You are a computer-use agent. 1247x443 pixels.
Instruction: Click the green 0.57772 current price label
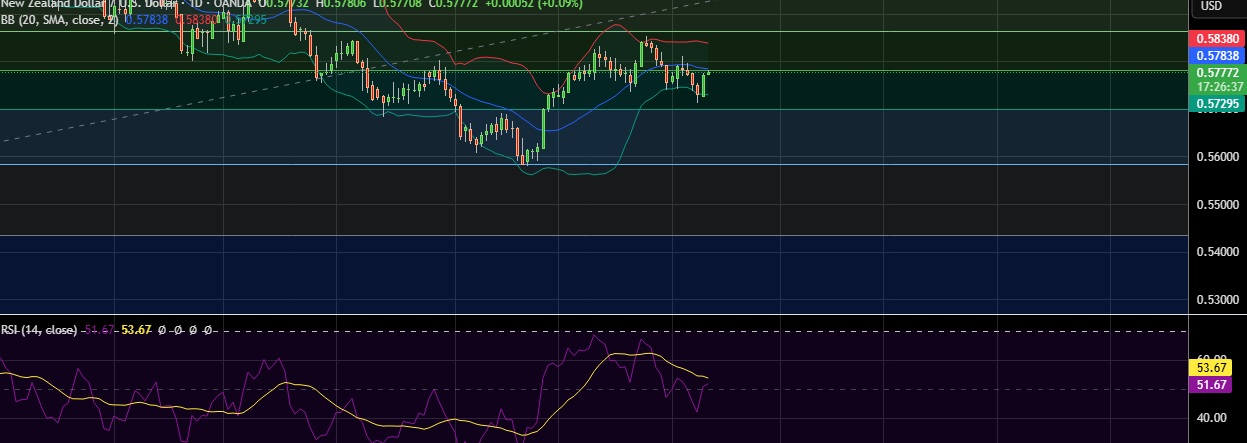click(1218, 73)
